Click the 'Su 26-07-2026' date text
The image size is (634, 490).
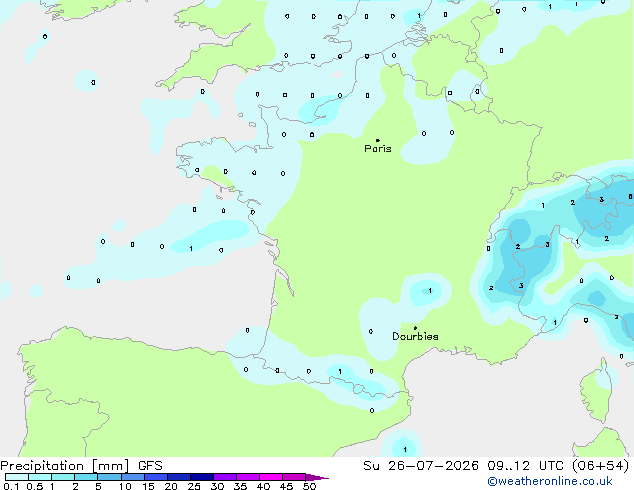[421, 466]
